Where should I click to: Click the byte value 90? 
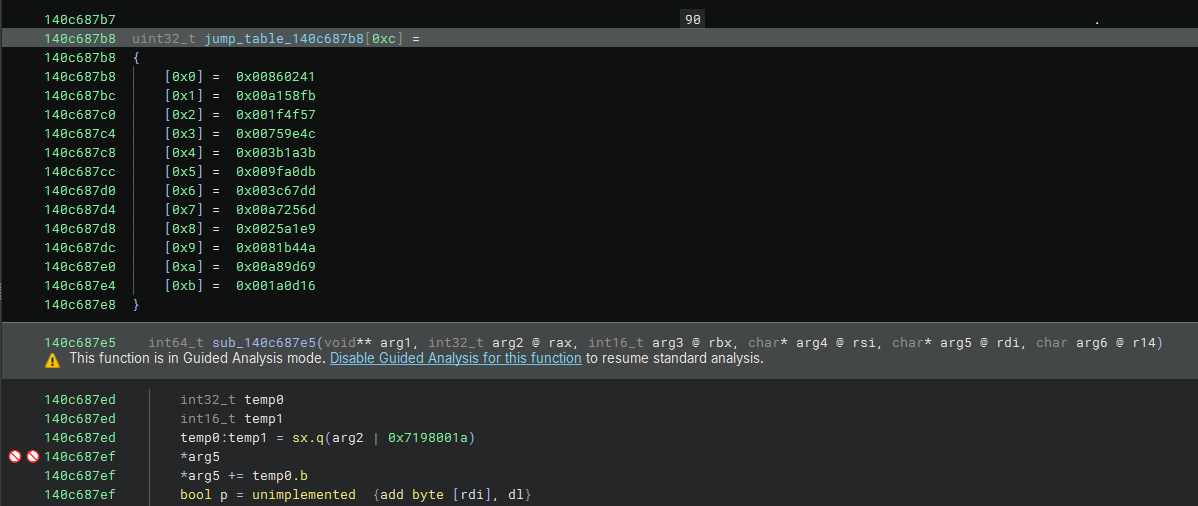[x=692, y=20]
